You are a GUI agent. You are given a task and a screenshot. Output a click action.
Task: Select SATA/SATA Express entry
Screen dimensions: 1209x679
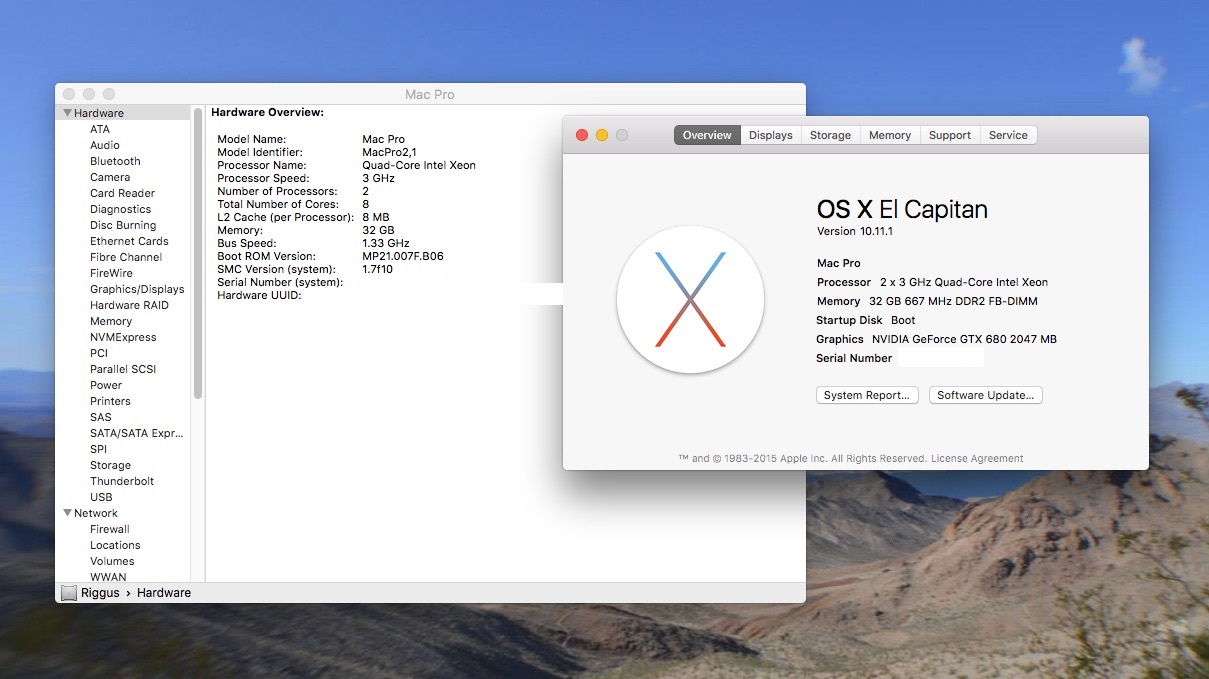(137, 433)
